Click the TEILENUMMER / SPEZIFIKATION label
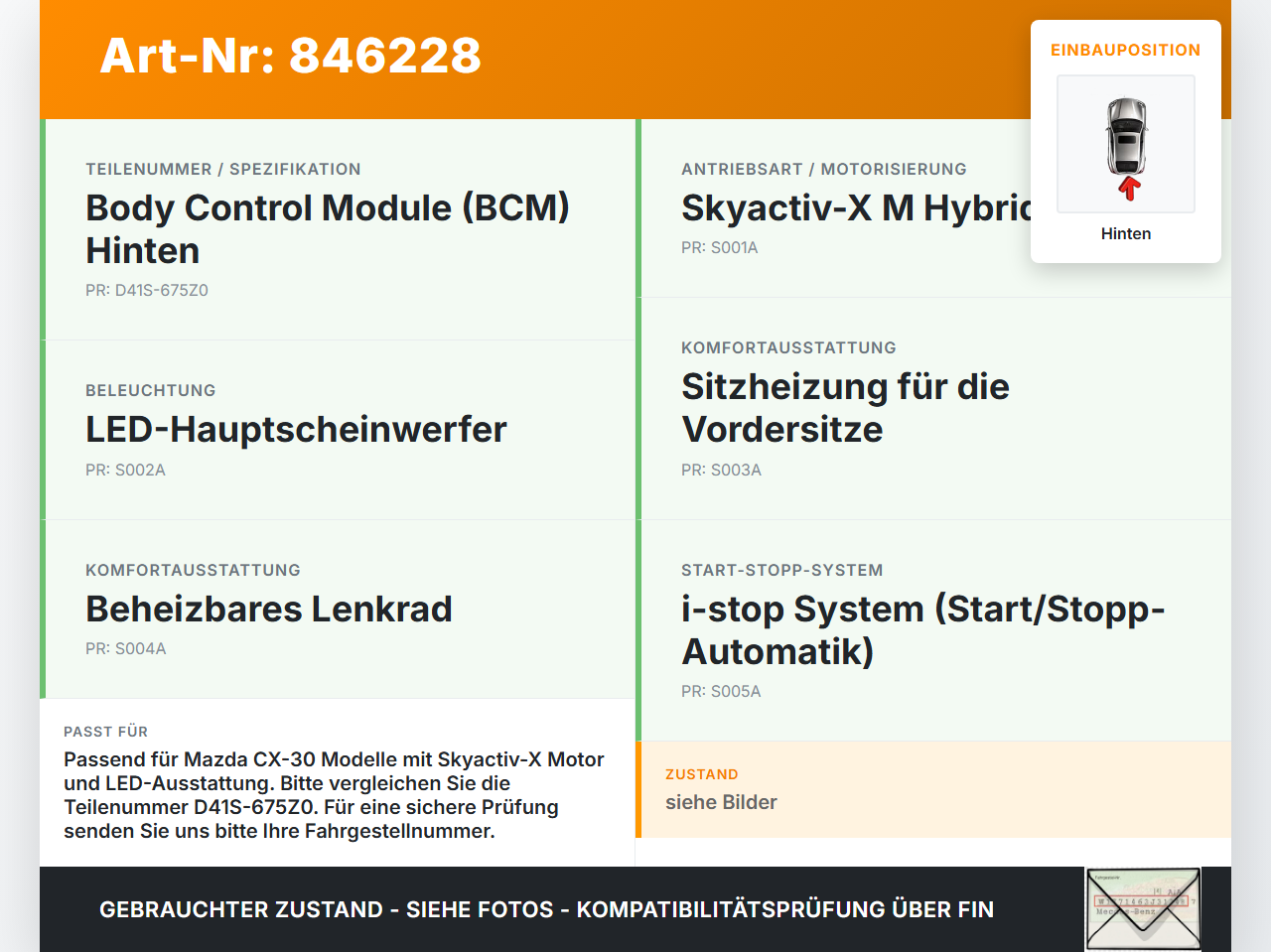The width and height of the screenshot is (1271, 952). tap(223, 169)
